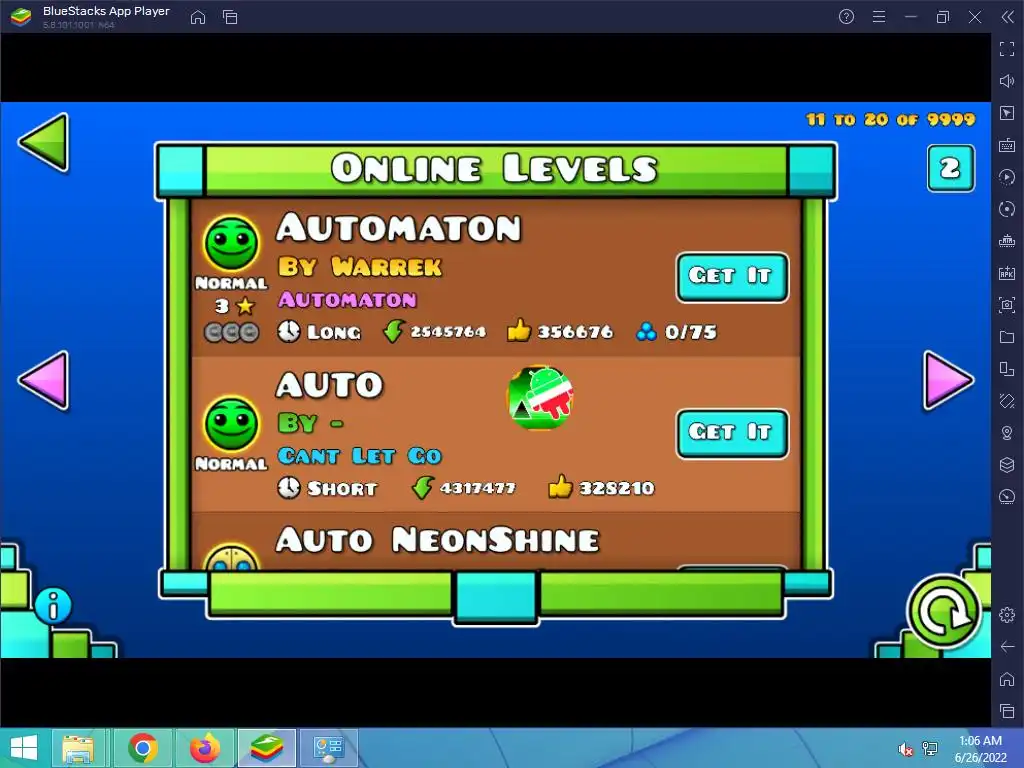Click the 356676 likes count
The width and height of the screenshot is (1024, 768).
click(575, 332)
